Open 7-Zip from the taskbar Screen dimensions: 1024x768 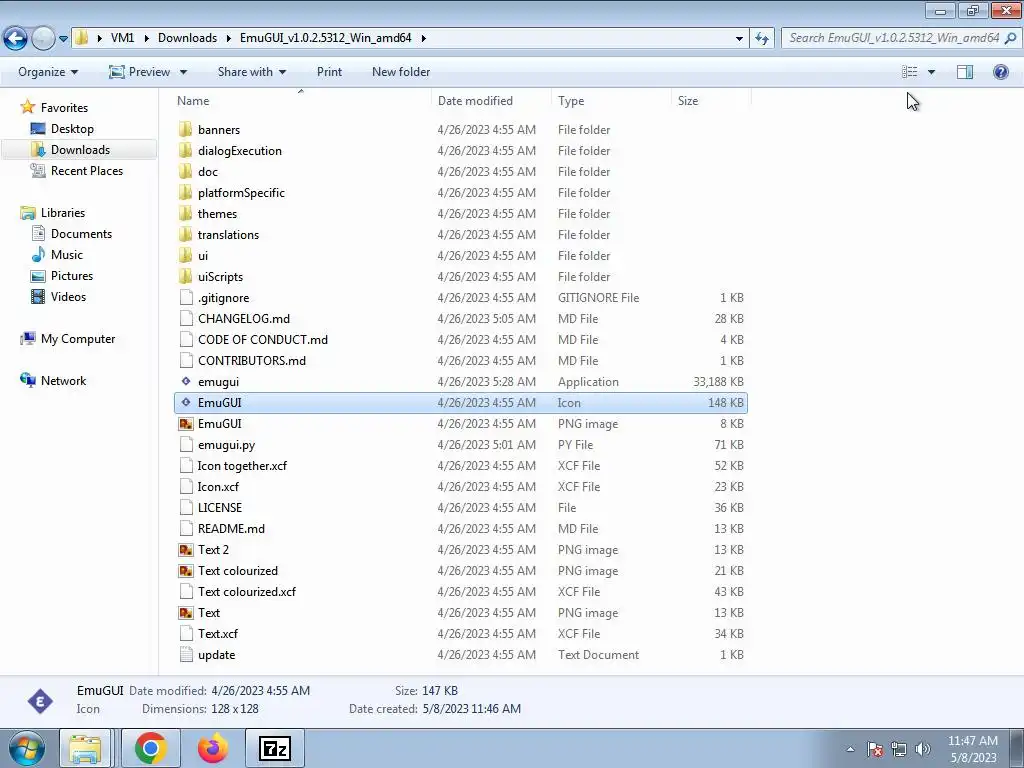pyautogui.click(x=274, y=748)
